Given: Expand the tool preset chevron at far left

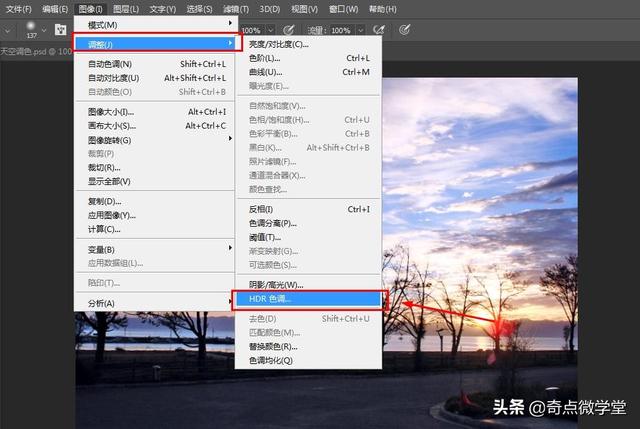Looking at the screenshot, I should pos(7,30).
